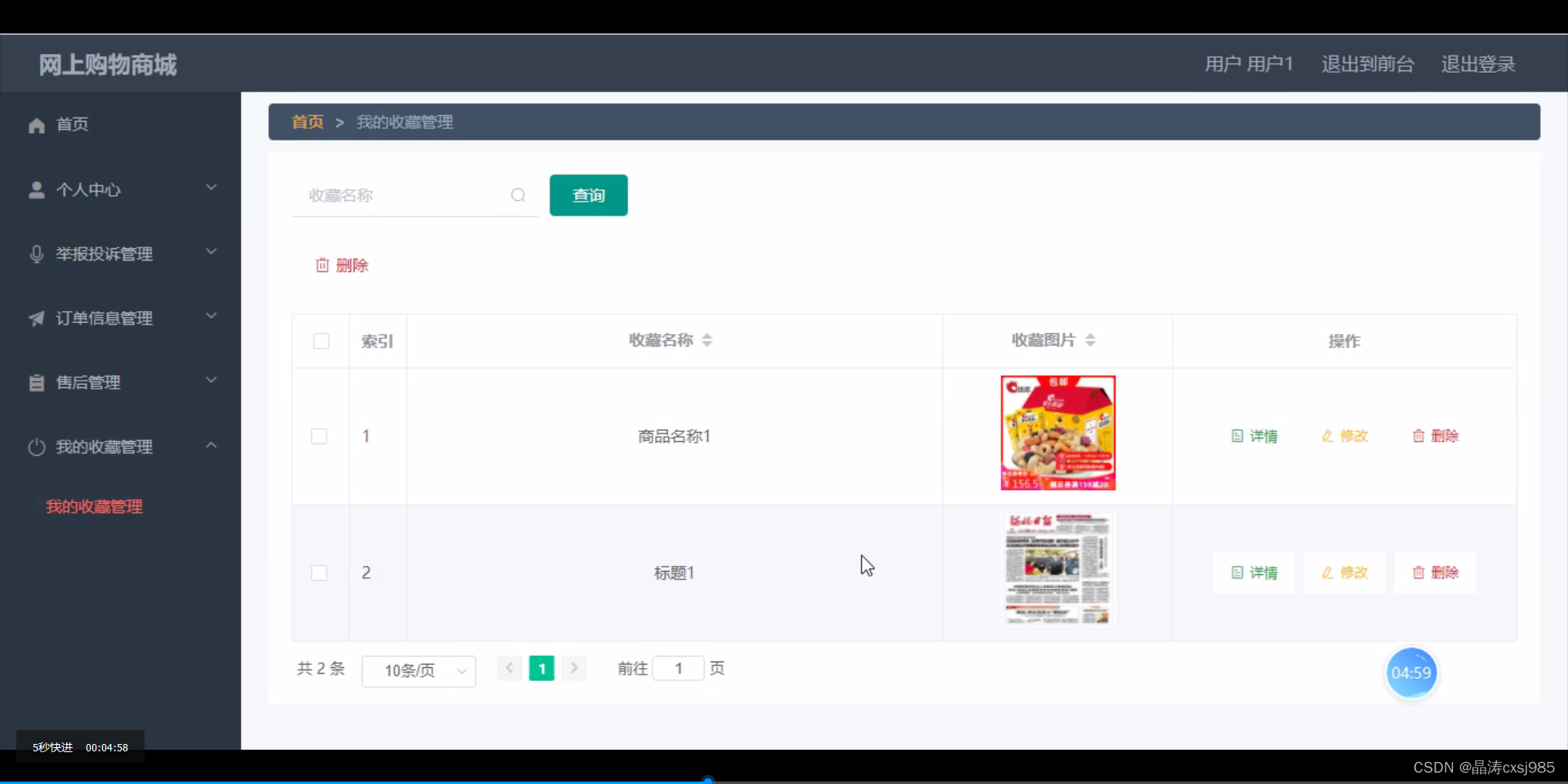Collapse the 我的收藏管理 menu chevron
The height and width of the screenshot is (784, 1568).
[211, 445]
